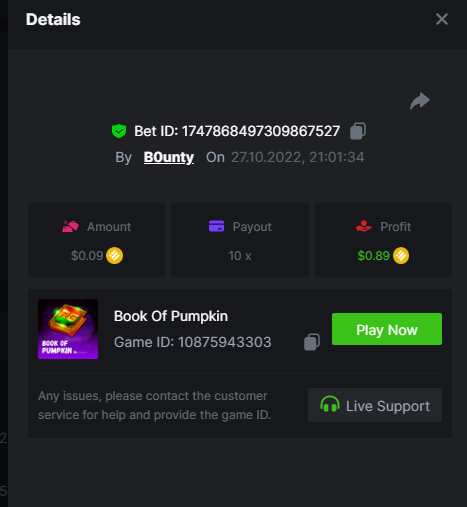
Task: Click the green headset support icon
Action: (330, 404)
